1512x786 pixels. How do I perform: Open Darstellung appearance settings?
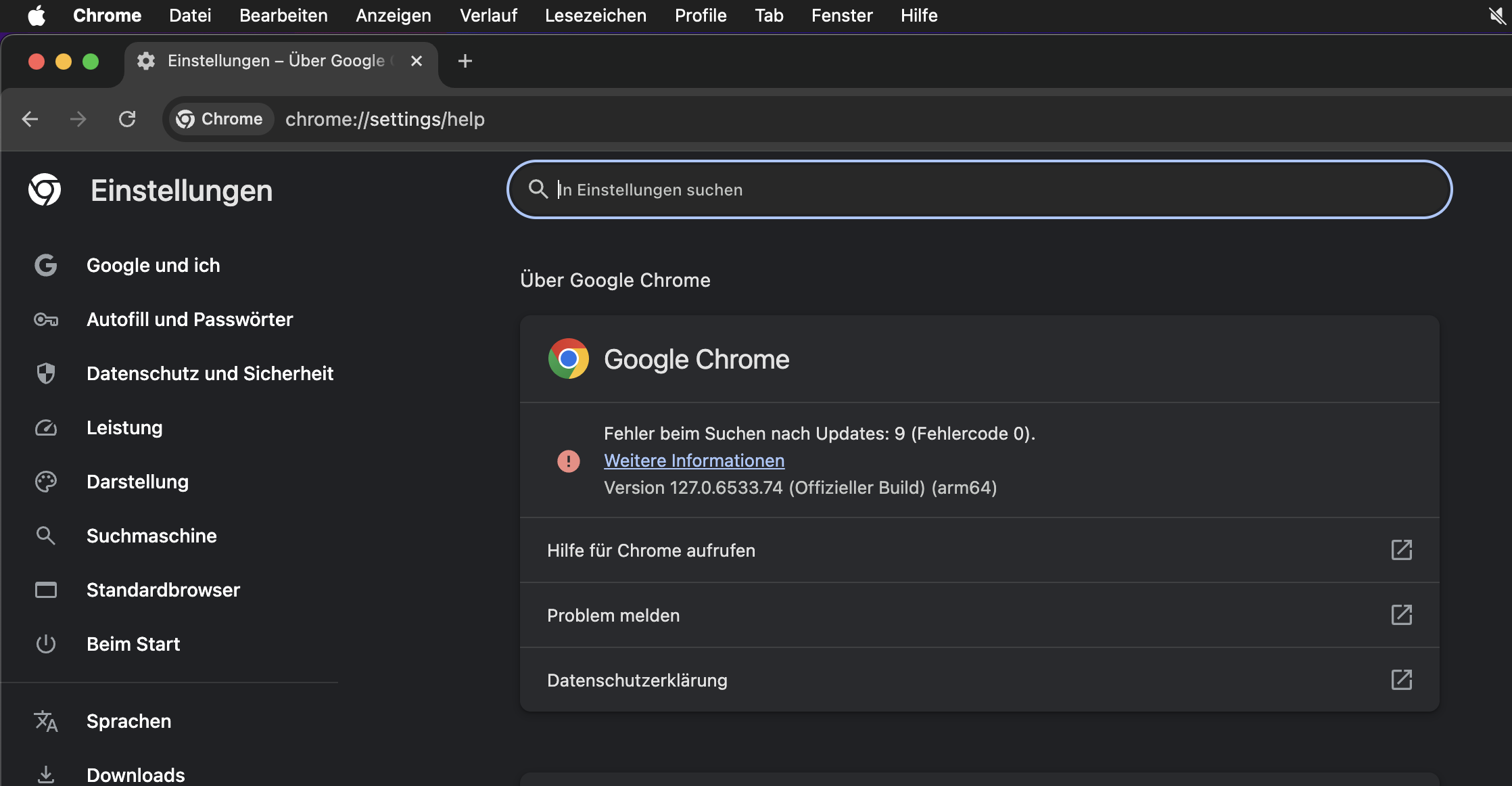[x=137, y=482]
